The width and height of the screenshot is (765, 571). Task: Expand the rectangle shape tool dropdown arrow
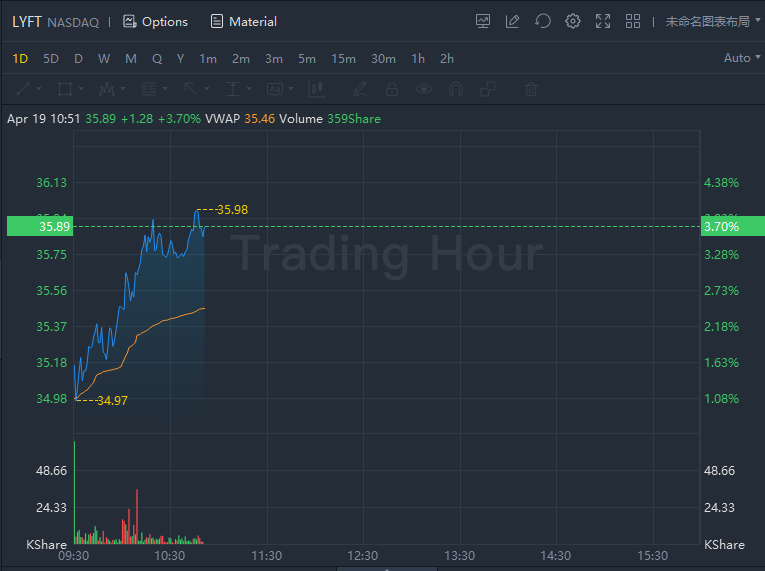pyautogui.click(x=82, y=89)
